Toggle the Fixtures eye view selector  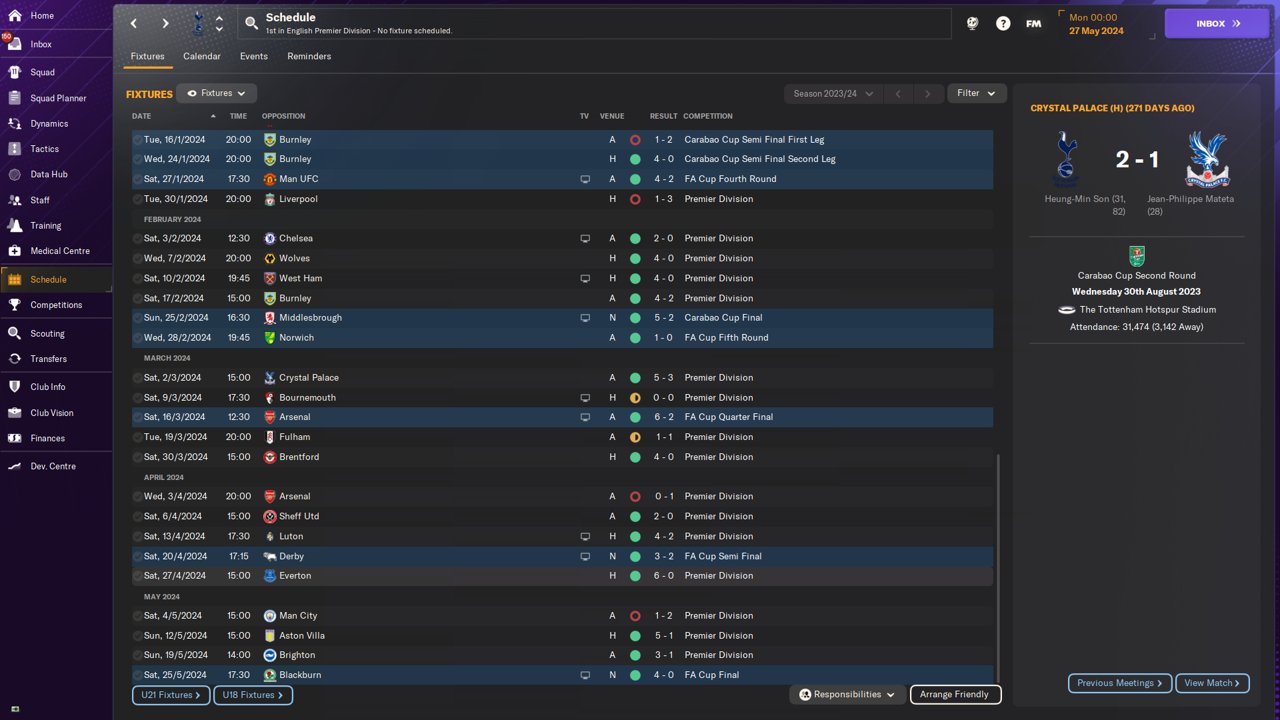(x=216, y=93)
